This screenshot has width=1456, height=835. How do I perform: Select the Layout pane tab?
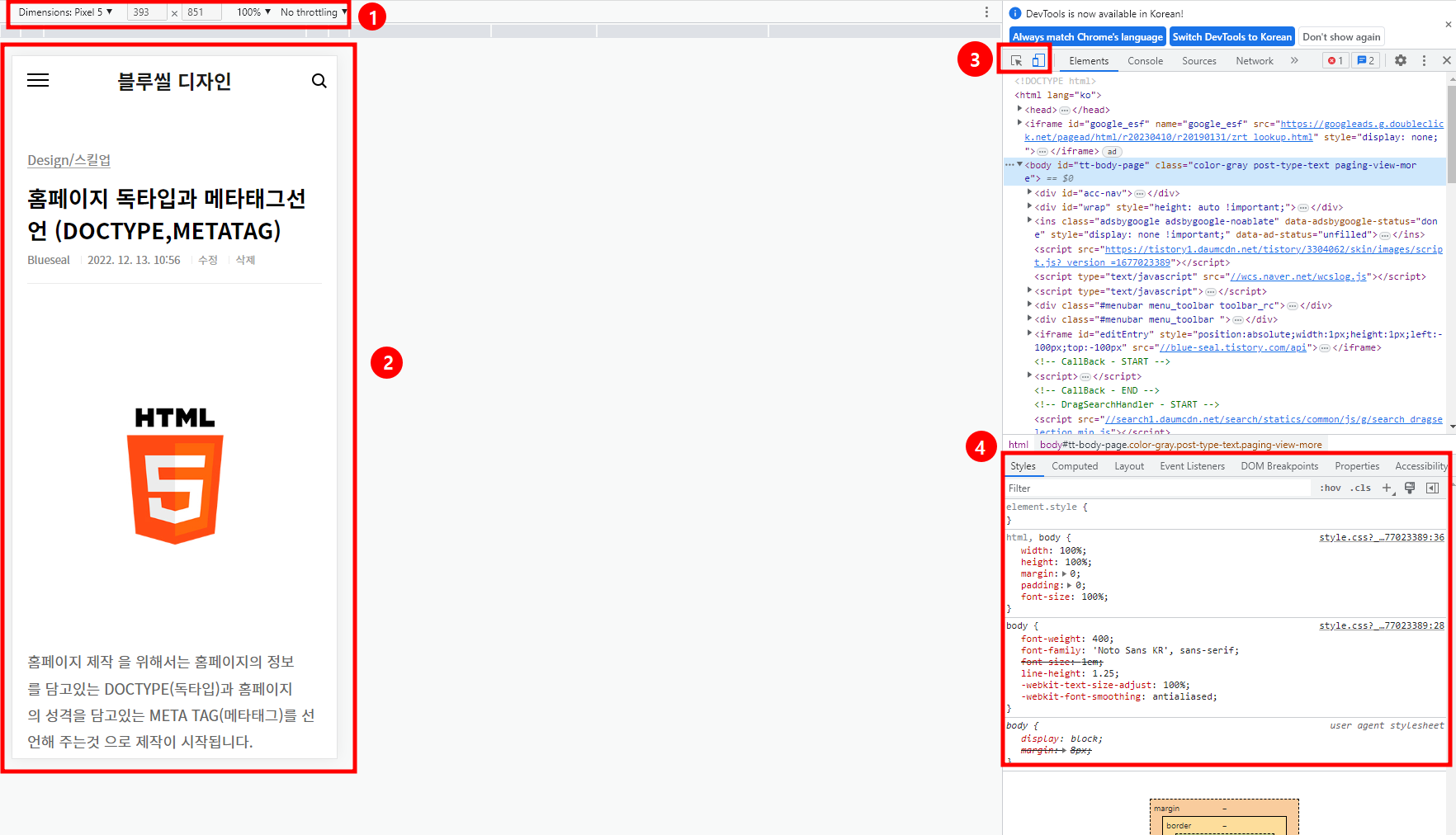[1129, 466]
